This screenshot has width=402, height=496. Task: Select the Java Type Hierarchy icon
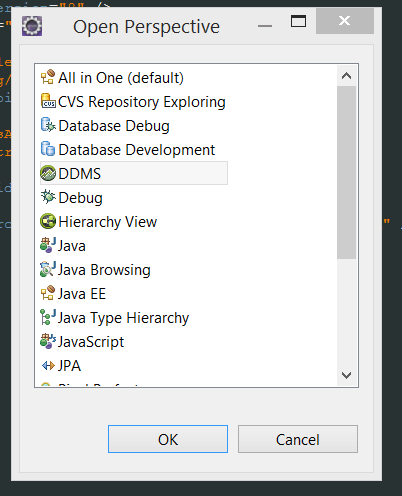click(48, 317)
